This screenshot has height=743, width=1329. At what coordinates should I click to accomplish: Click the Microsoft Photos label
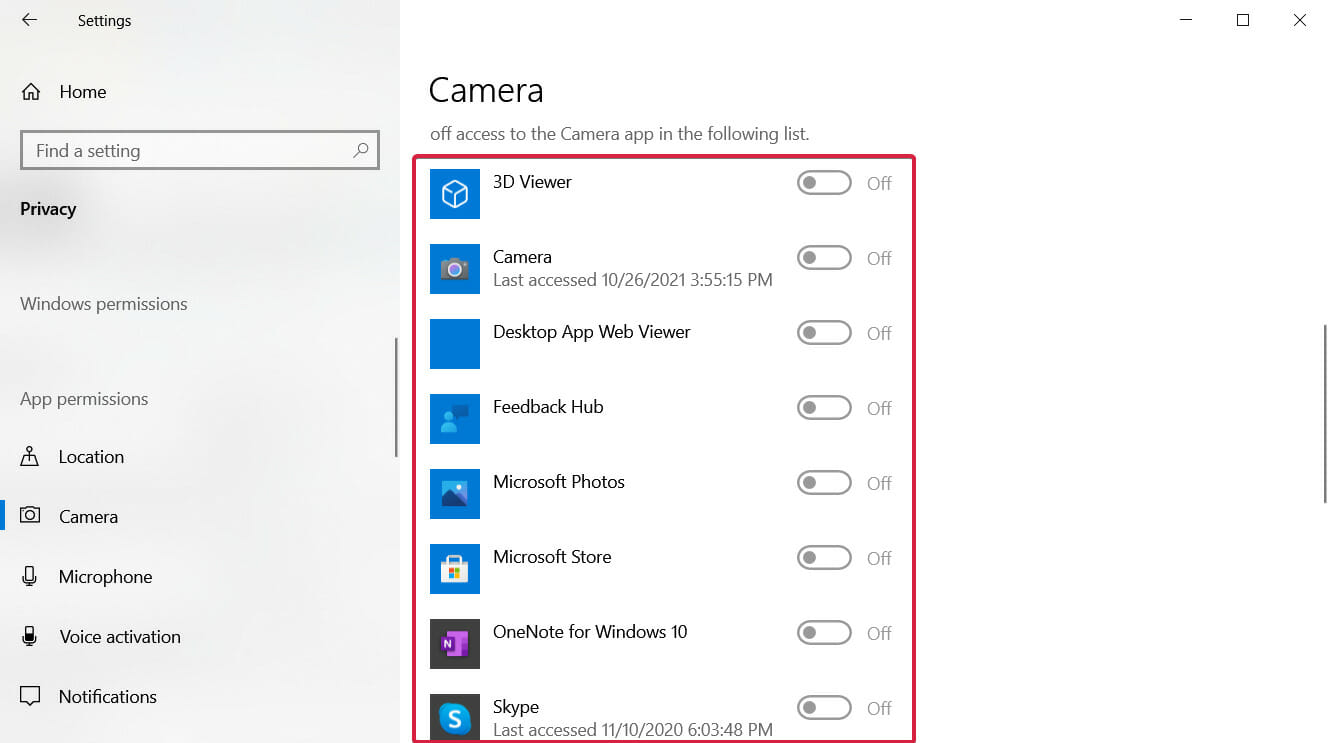pos(559,482)
